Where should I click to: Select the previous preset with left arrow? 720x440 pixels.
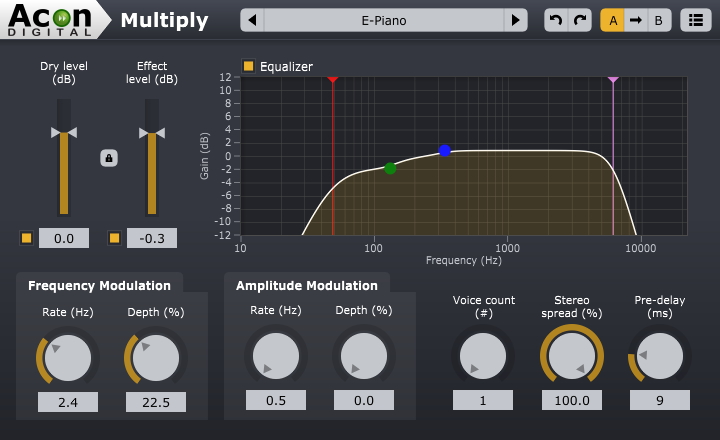(253, 20)
